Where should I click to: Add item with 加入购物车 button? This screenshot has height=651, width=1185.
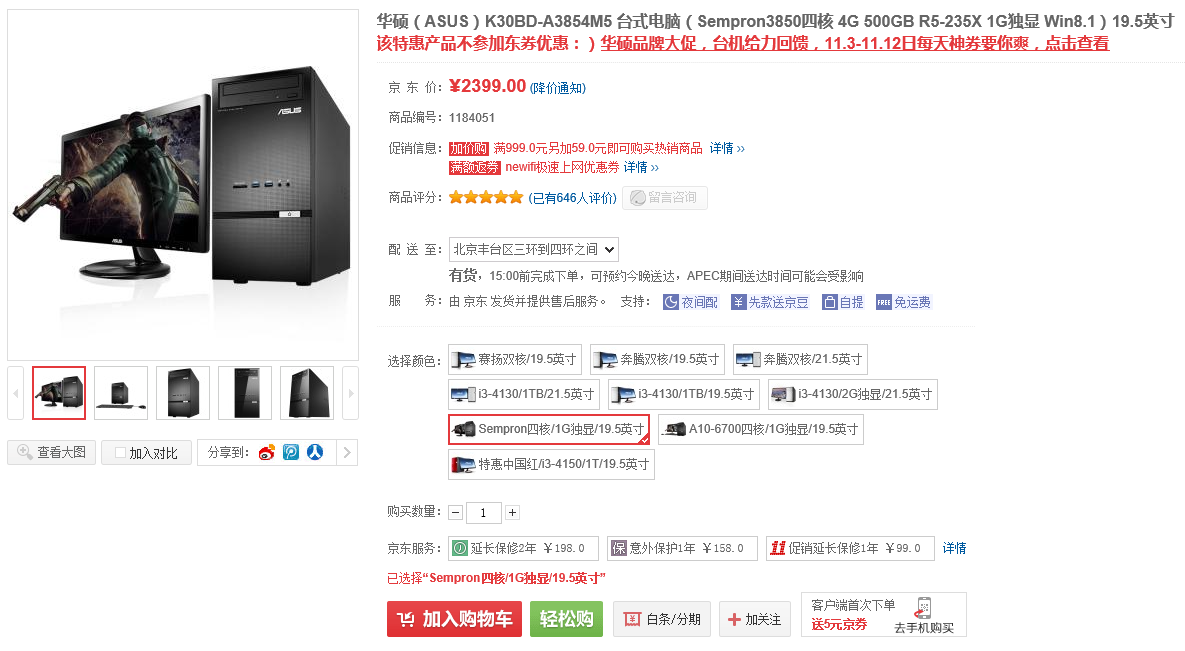pyautogui.click(x=454, y=619)
